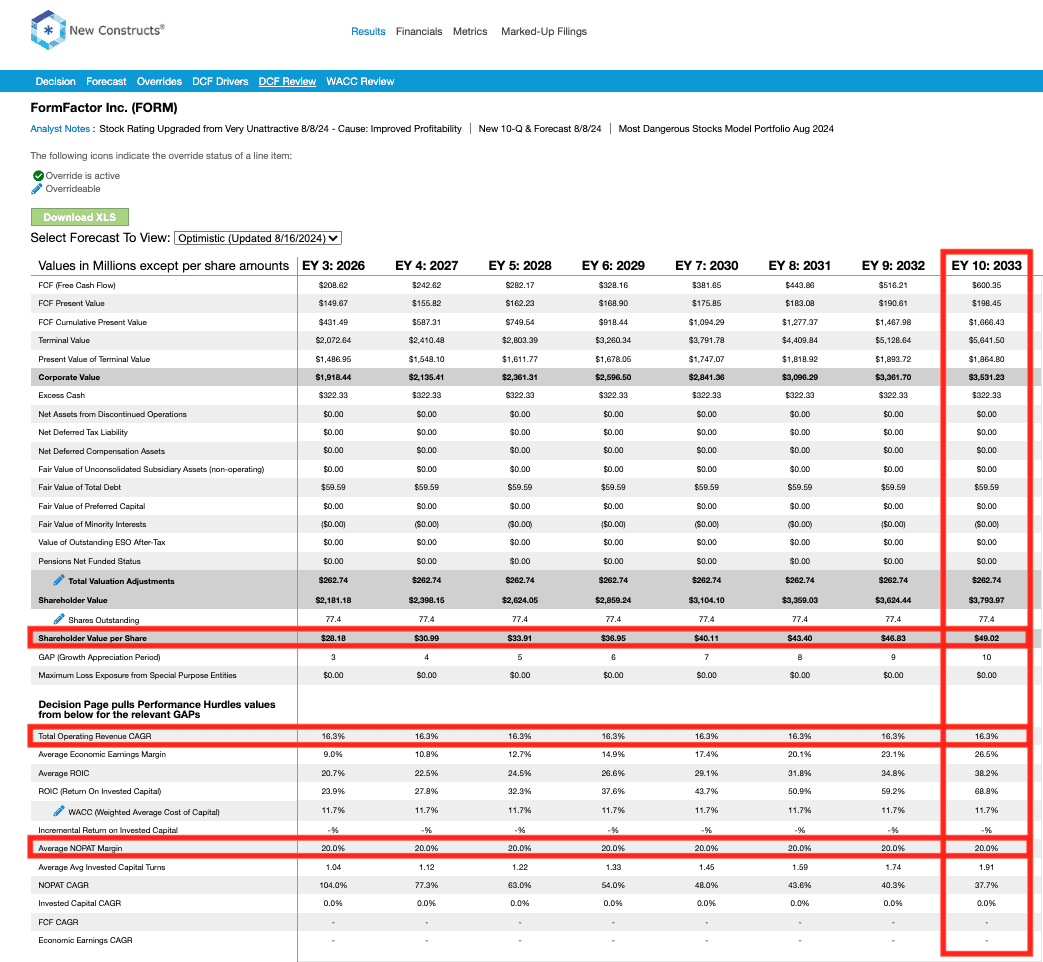Image resolution: width=1043 pixels, height=962 pixels.
Task: Click the 'Pensions Net Funded Status' label
Action: point(90,561)
